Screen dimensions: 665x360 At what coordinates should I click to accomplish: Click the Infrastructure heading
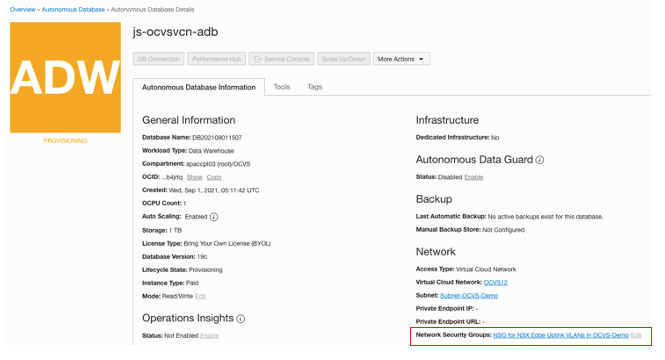click(447, 120)
